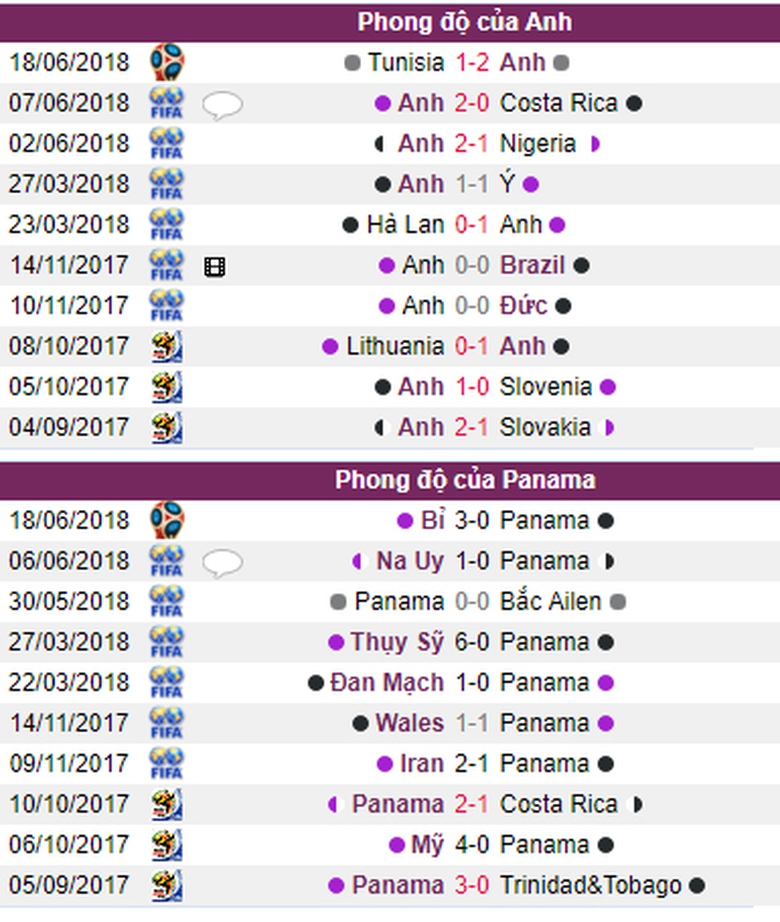Click the comment bubble on Anh vs Costa Rica row

222,104
